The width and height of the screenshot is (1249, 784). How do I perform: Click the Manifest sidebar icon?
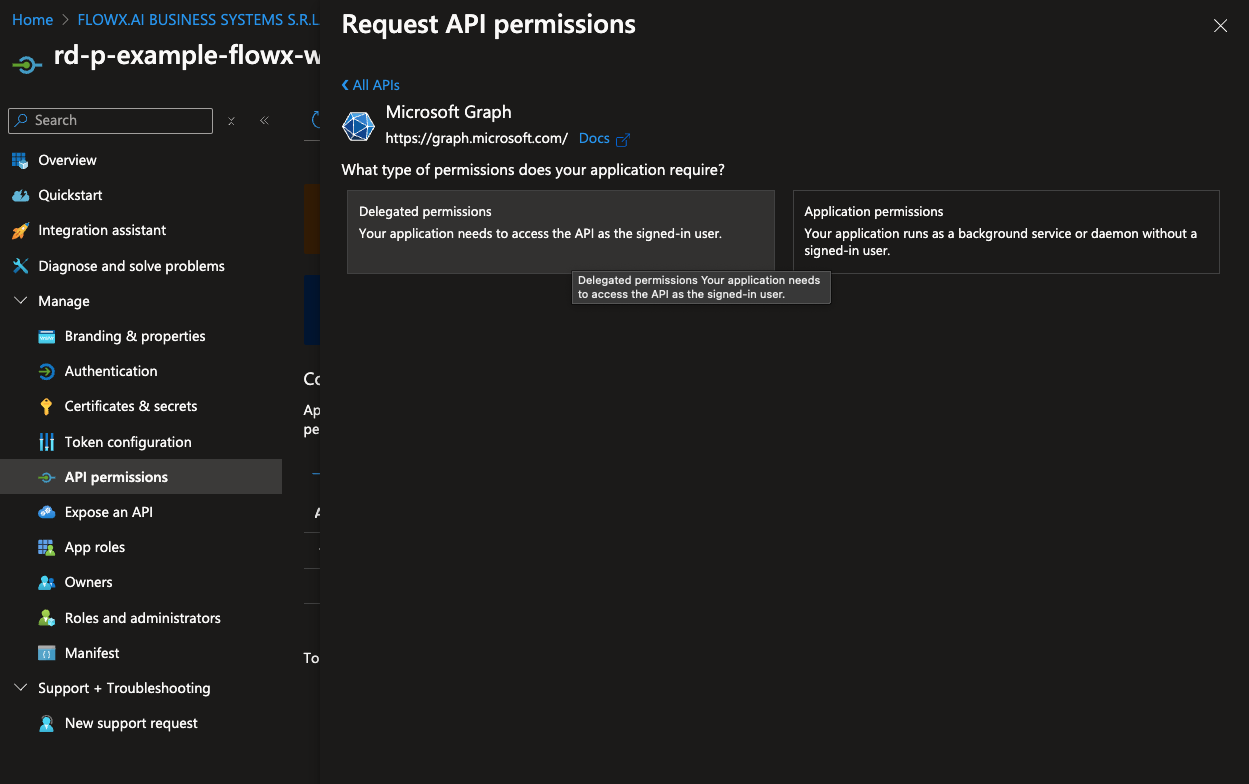(46, 653)
